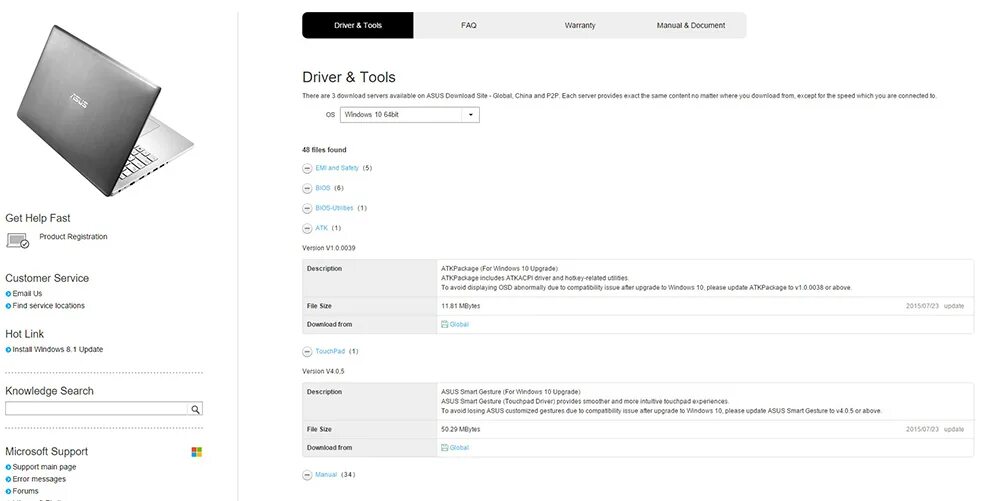
Task: Click the OS dropdown arrow button
Action: (471, 115)
